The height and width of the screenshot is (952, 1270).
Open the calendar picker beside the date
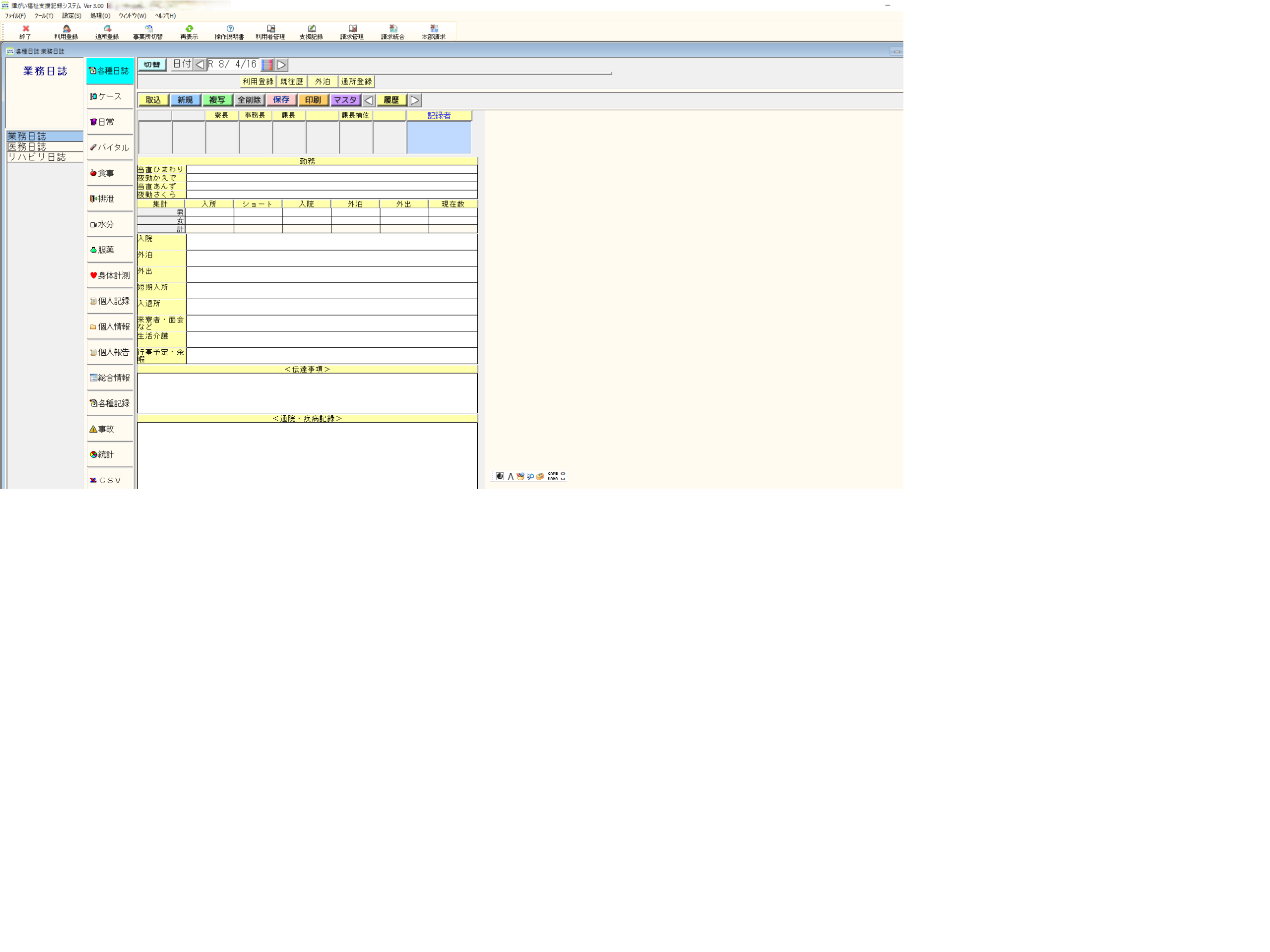coord(267,65)
